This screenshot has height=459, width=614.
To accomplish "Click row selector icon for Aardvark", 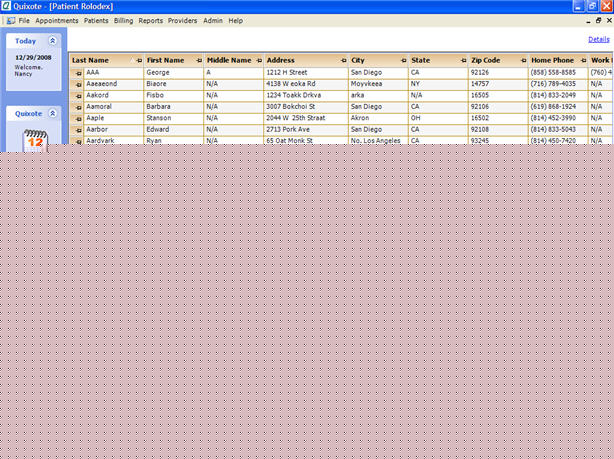I will coord(78,141).
